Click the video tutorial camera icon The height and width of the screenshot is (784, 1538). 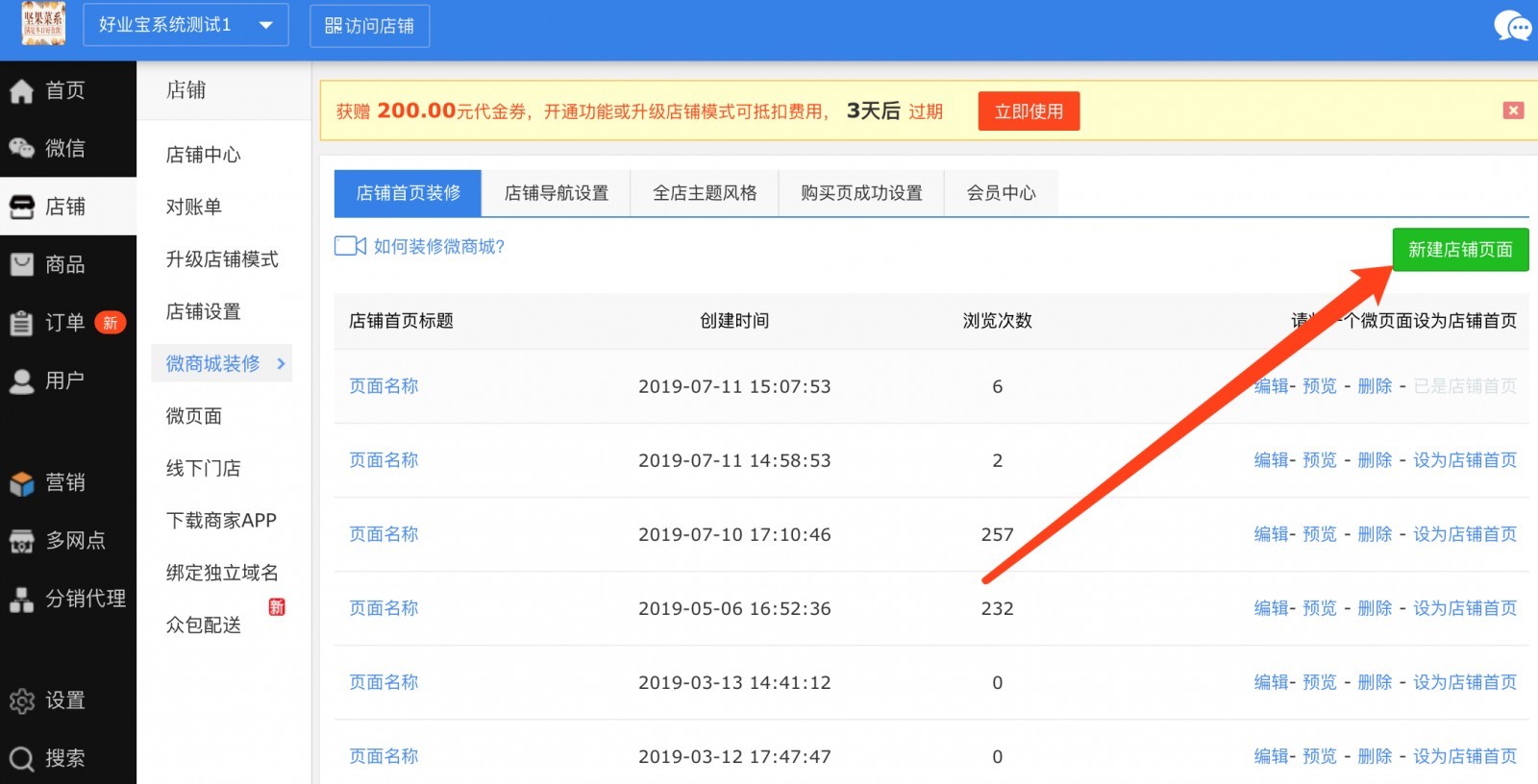(x=350, y=246)
